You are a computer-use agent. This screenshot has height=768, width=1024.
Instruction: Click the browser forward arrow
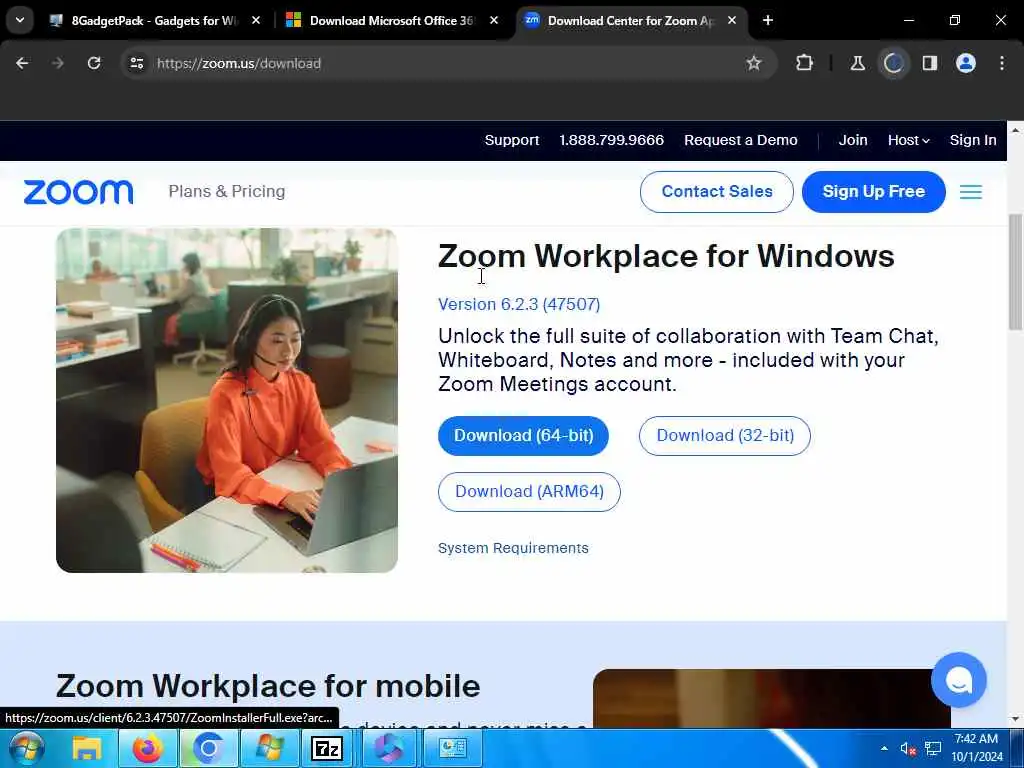click(x=57, y=63)
